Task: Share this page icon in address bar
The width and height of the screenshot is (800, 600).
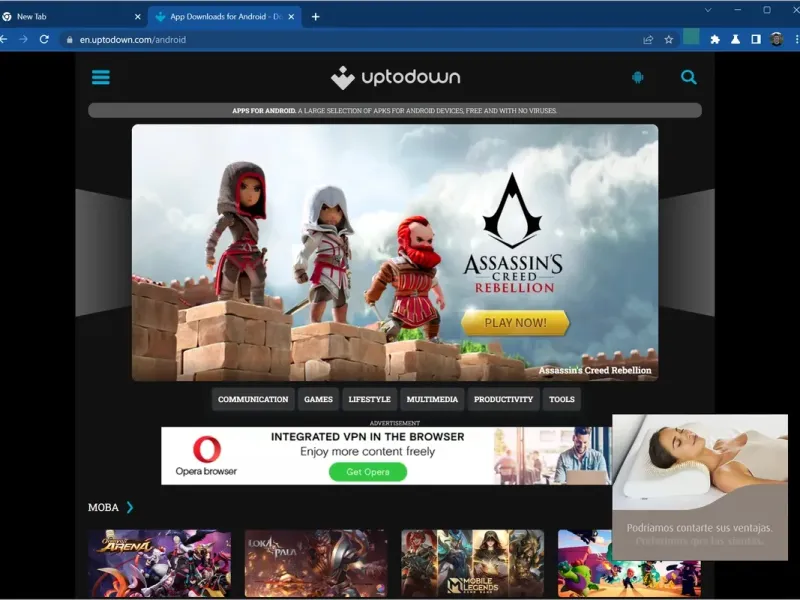Action: click(648, 39)
